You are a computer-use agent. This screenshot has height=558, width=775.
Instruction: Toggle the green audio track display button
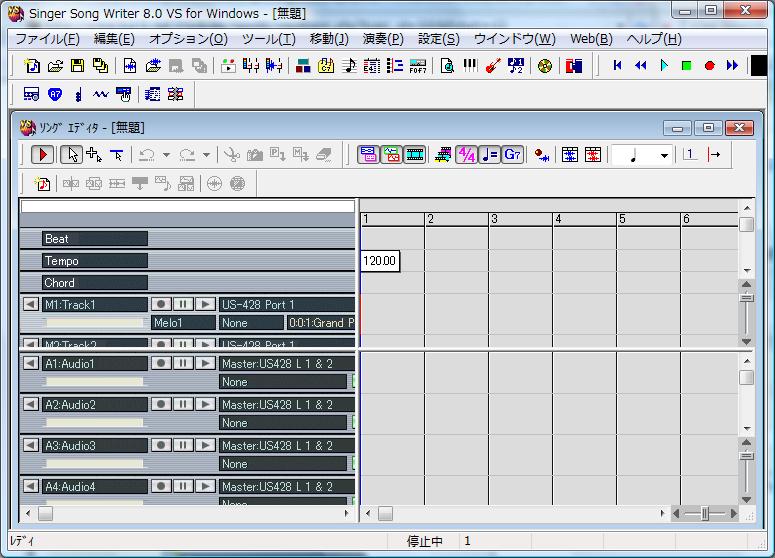(x=391, y=155)
